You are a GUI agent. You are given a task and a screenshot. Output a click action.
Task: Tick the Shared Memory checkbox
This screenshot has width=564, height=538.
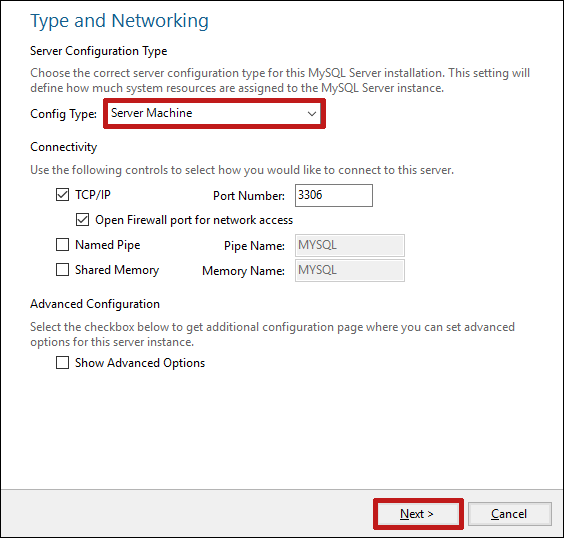(62, 270)
